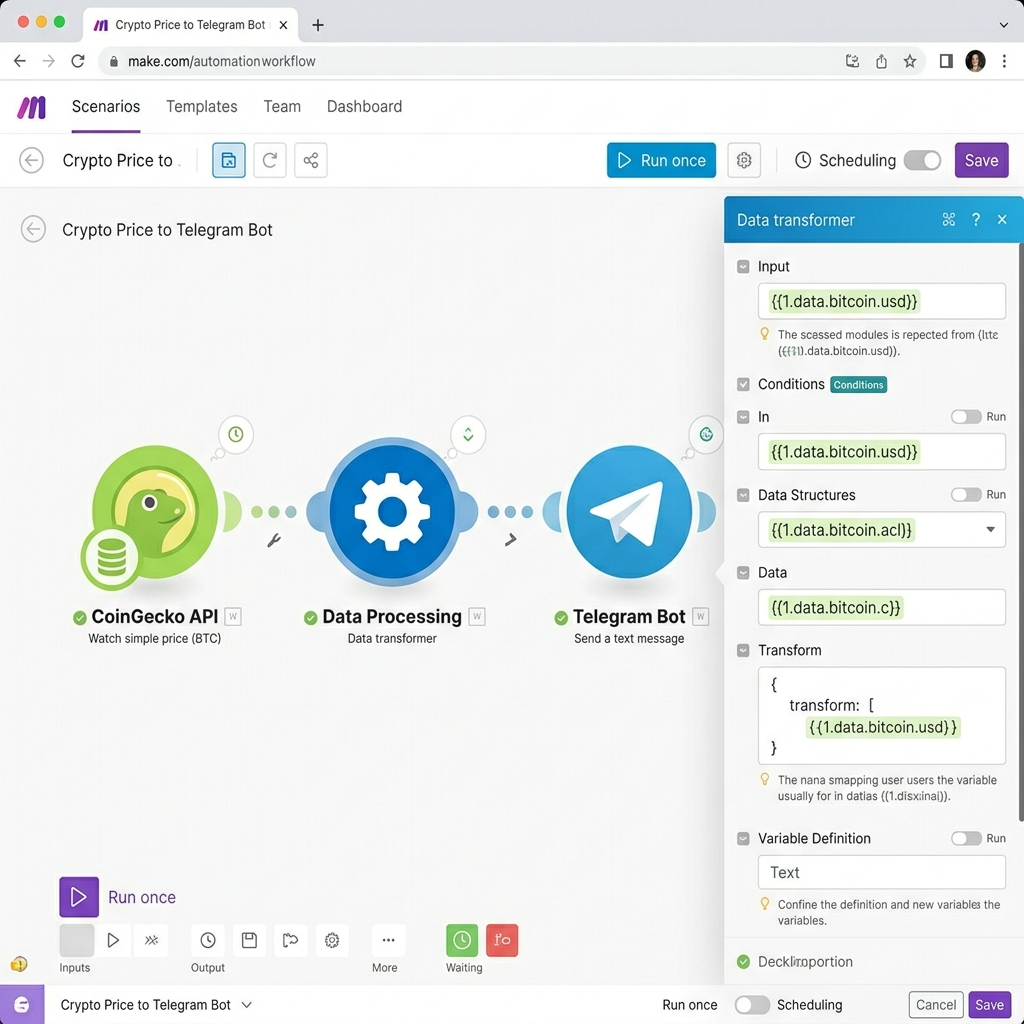Open the Crypto Price to Telegram Bot dropdown
Viewport: 1024px width, 1024px height.
coord(156,1004)
